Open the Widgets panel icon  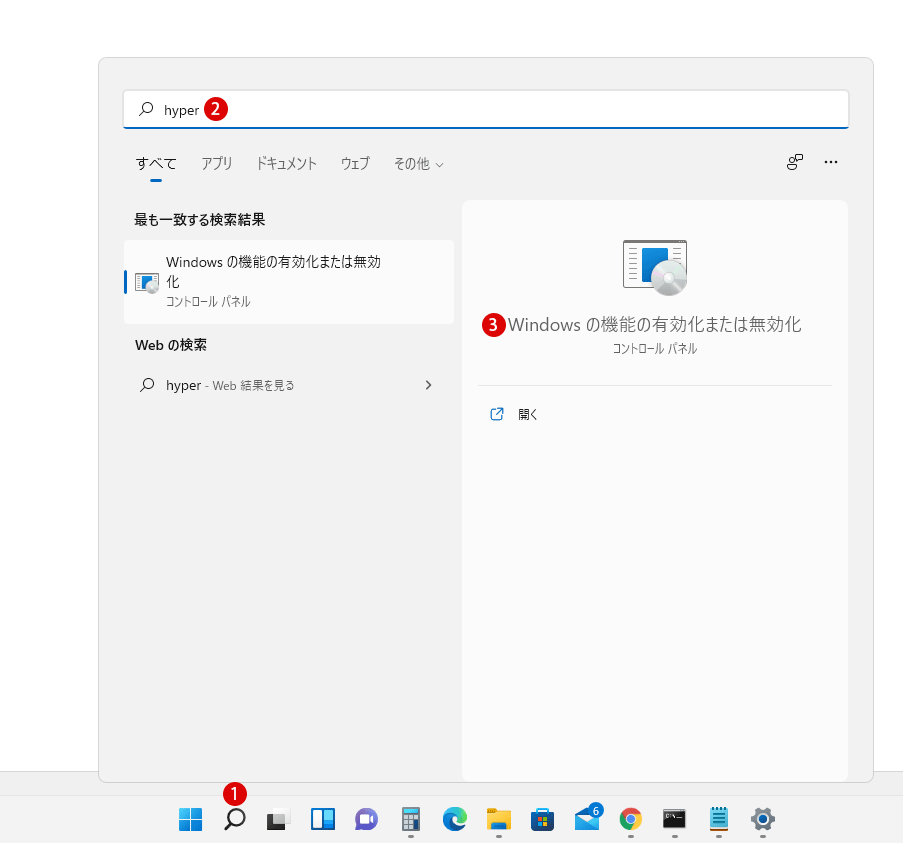coord(322,819)
